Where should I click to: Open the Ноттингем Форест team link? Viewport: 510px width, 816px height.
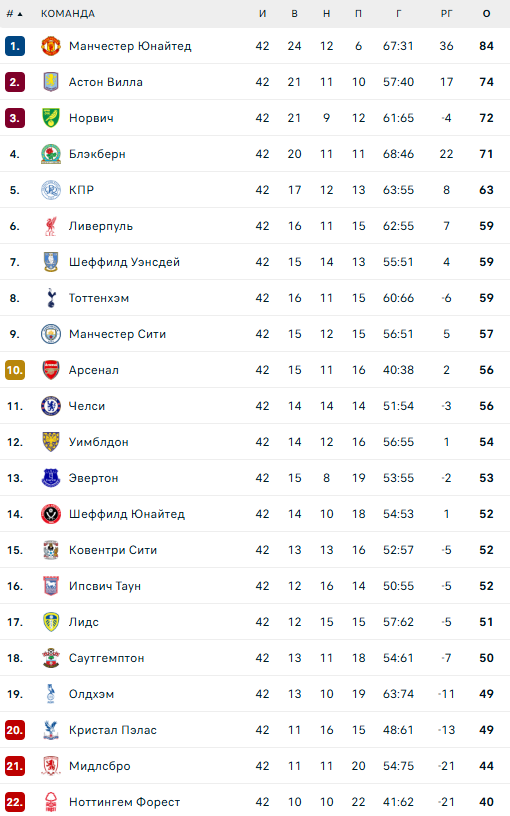(x=124, y=802)
